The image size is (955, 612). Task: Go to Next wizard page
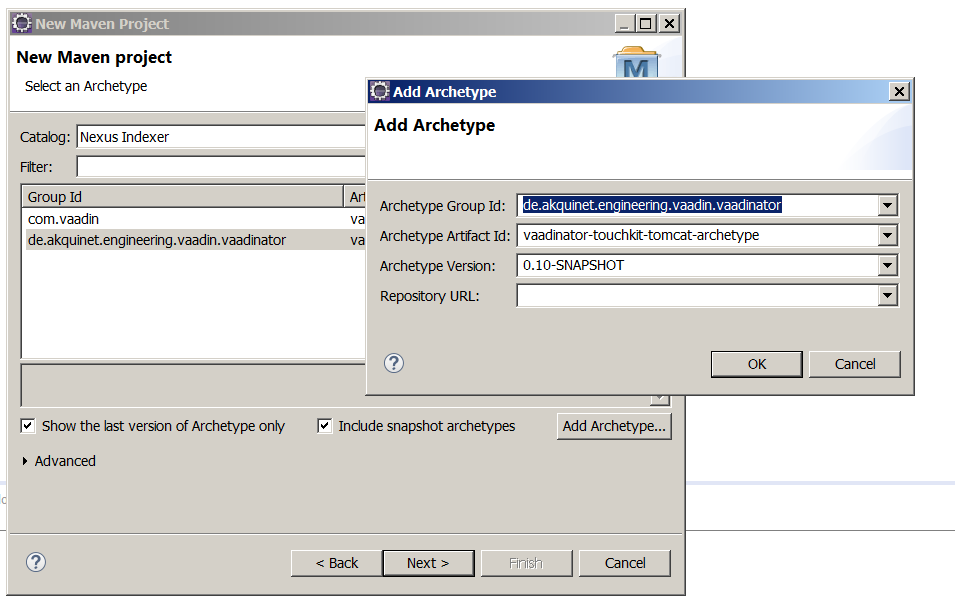(x=428, y=563)
